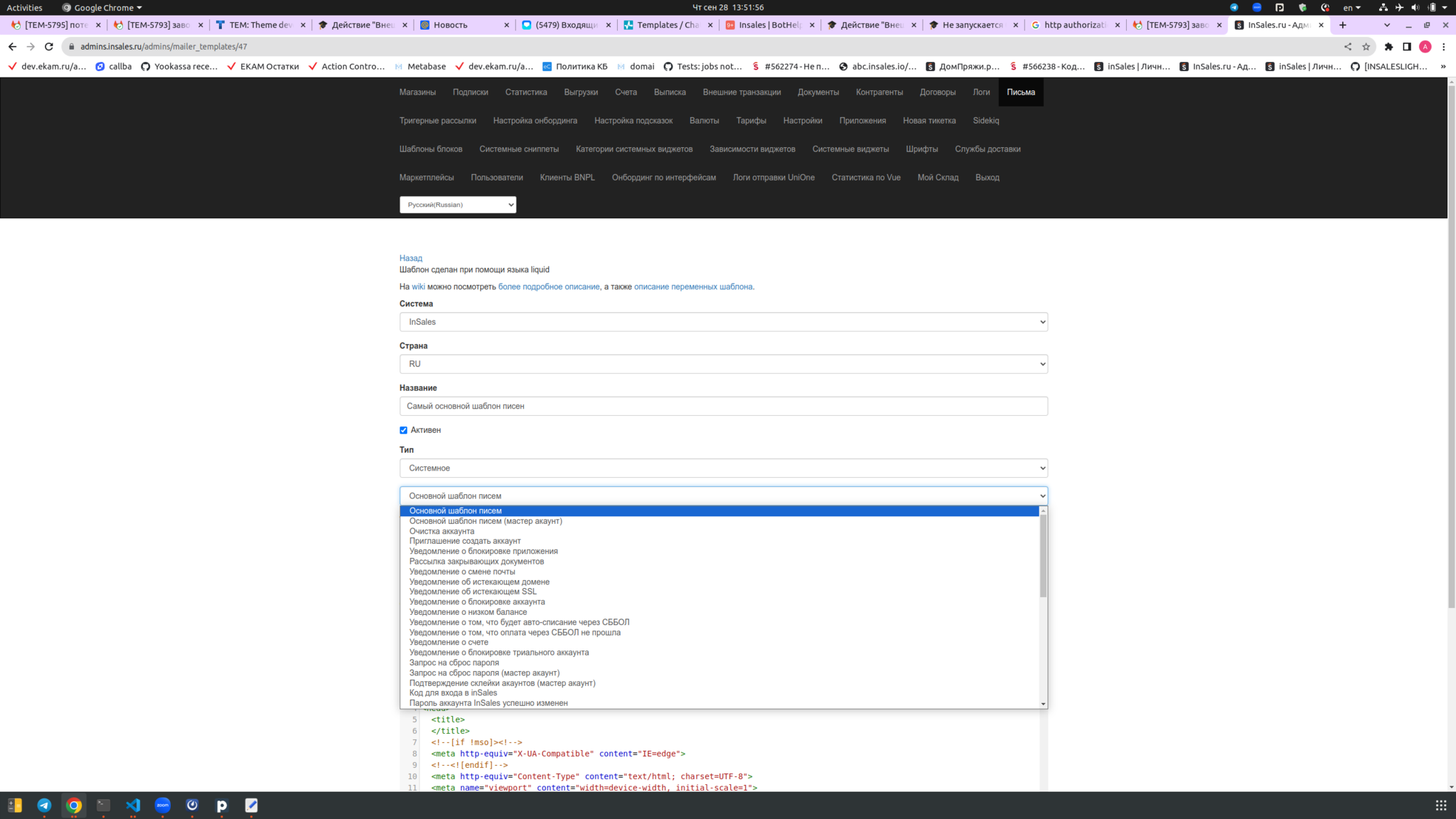This screenshot has height=819, width=1456.
Task: Open Activities overview
Action: (24, 7)
